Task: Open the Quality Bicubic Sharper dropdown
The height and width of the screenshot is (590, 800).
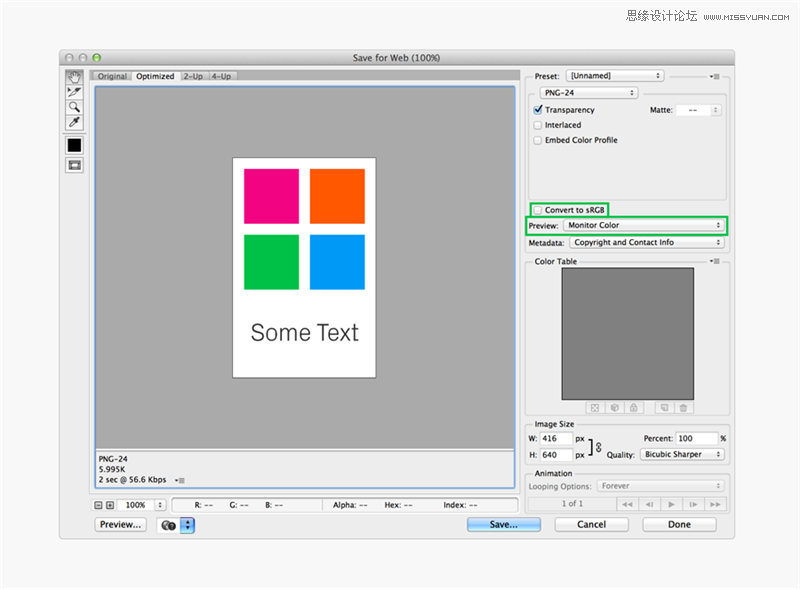Action: (682, 454)
